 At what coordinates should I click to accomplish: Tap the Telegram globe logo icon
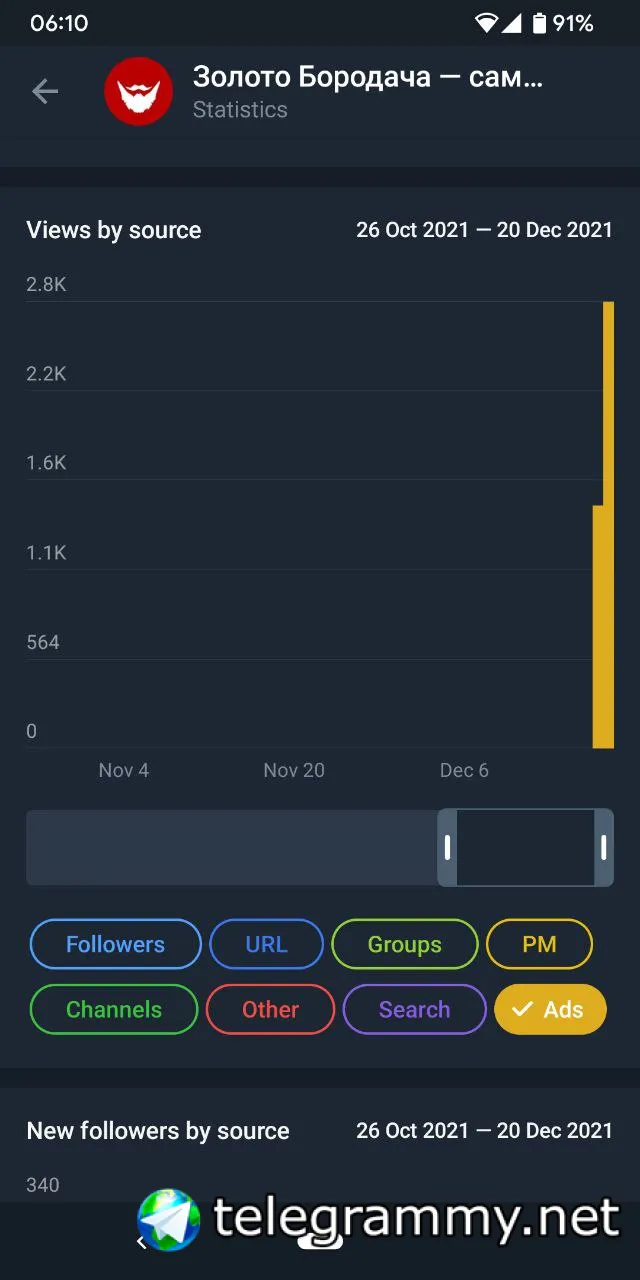[169, 1219]
